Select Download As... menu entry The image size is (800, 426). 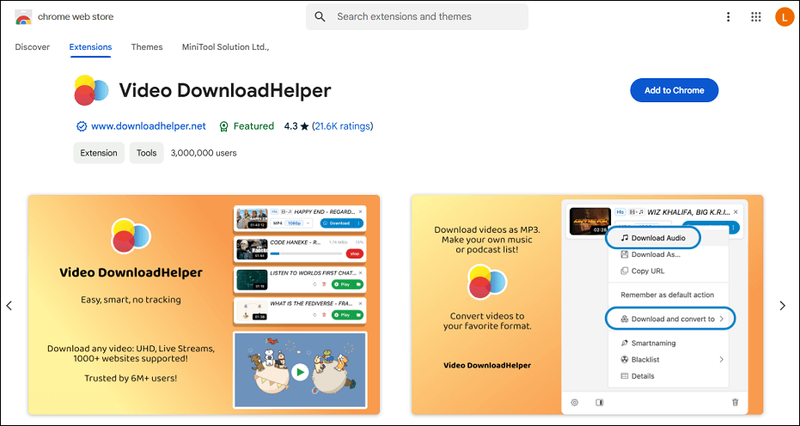click(x=650, y=255)
